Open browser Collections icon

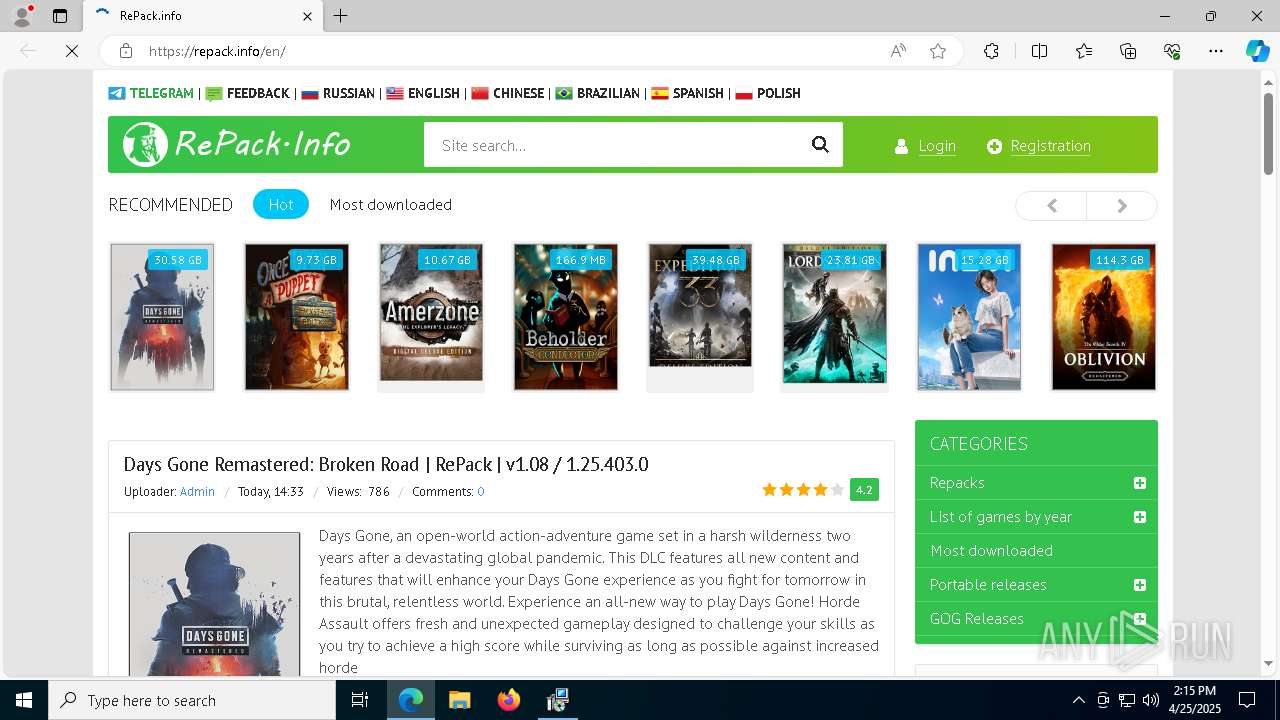tap(1128, 51)
